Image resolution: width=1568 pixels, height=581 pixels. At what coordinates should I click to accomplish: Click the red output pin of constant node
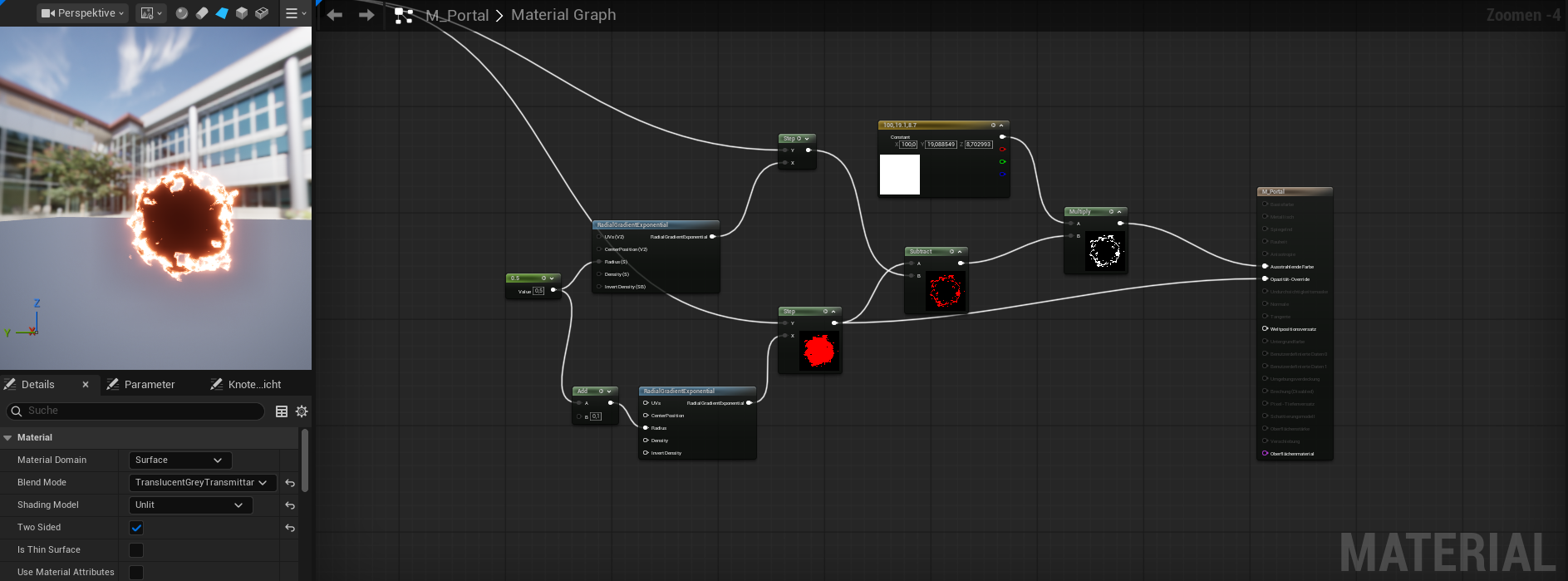[1002, 150]
